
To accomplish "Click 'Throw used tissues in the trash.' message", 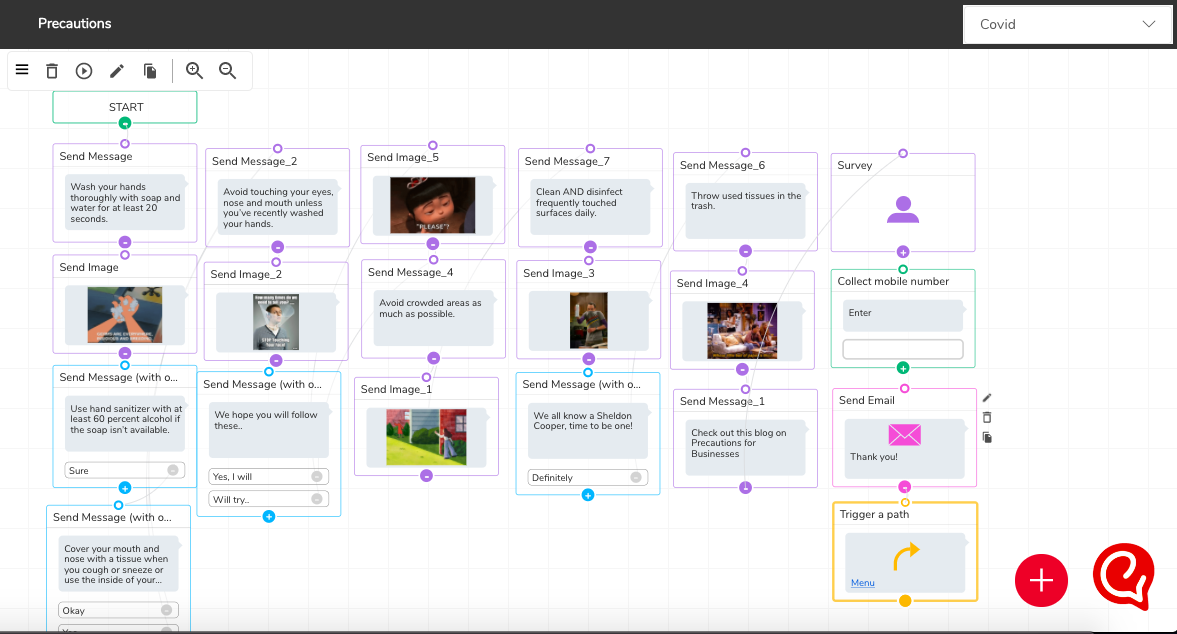I will tap(746, 201).
